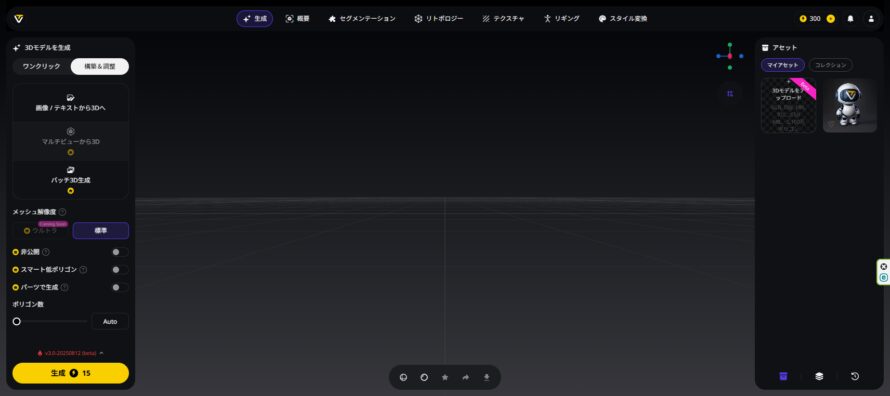Screen dimensions: 890x396
Task: Click the history clock icon in assets panel
Action: [855, 376]
